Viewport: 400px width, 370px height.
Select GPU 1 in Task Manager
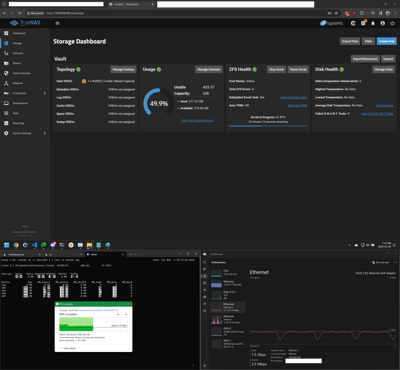[228, 343]
